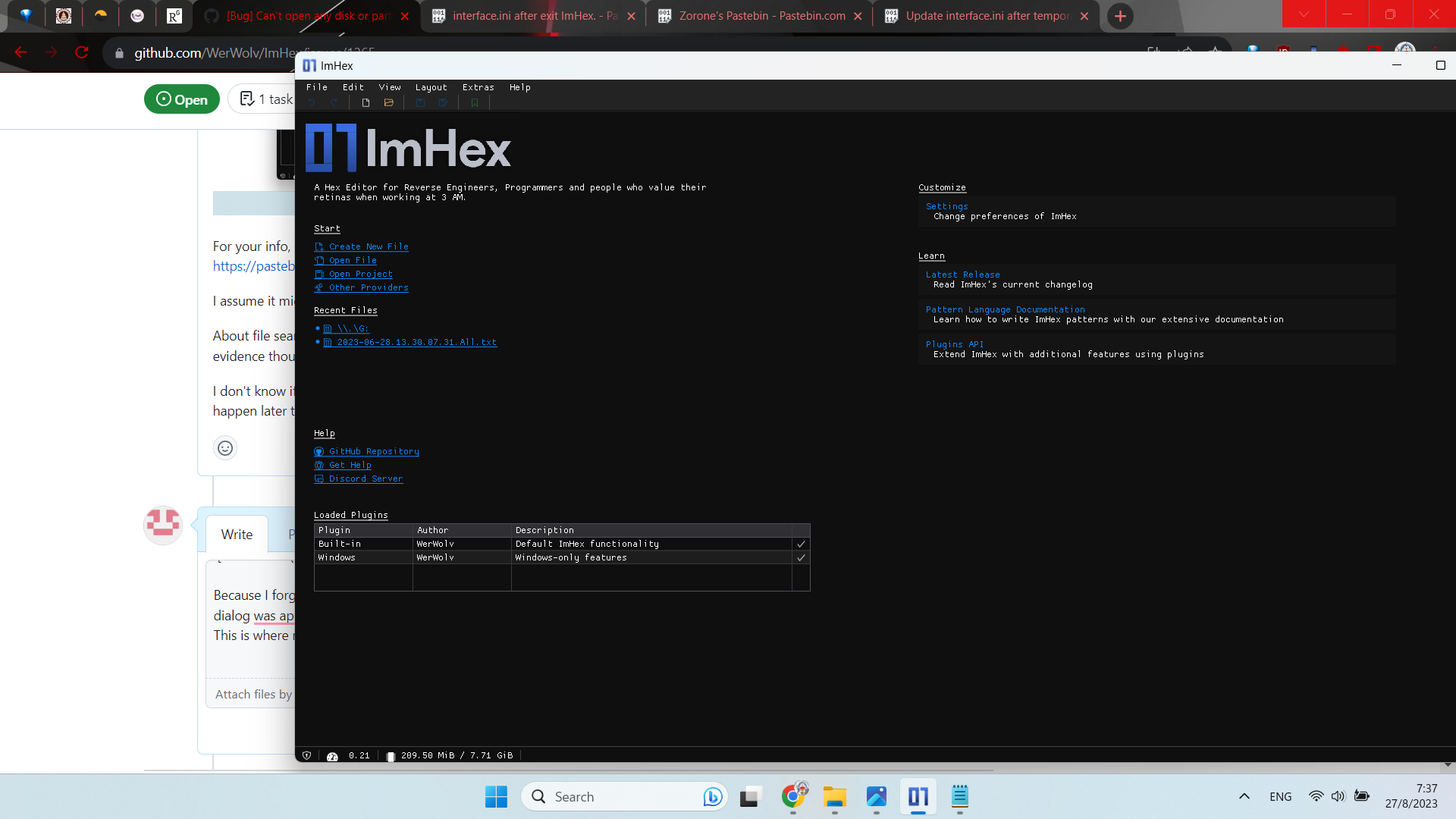This screenshot has height=819, width=1456.
Task: Toggle the checkmark for the Windows plugin
Action: tap(802, 557)
